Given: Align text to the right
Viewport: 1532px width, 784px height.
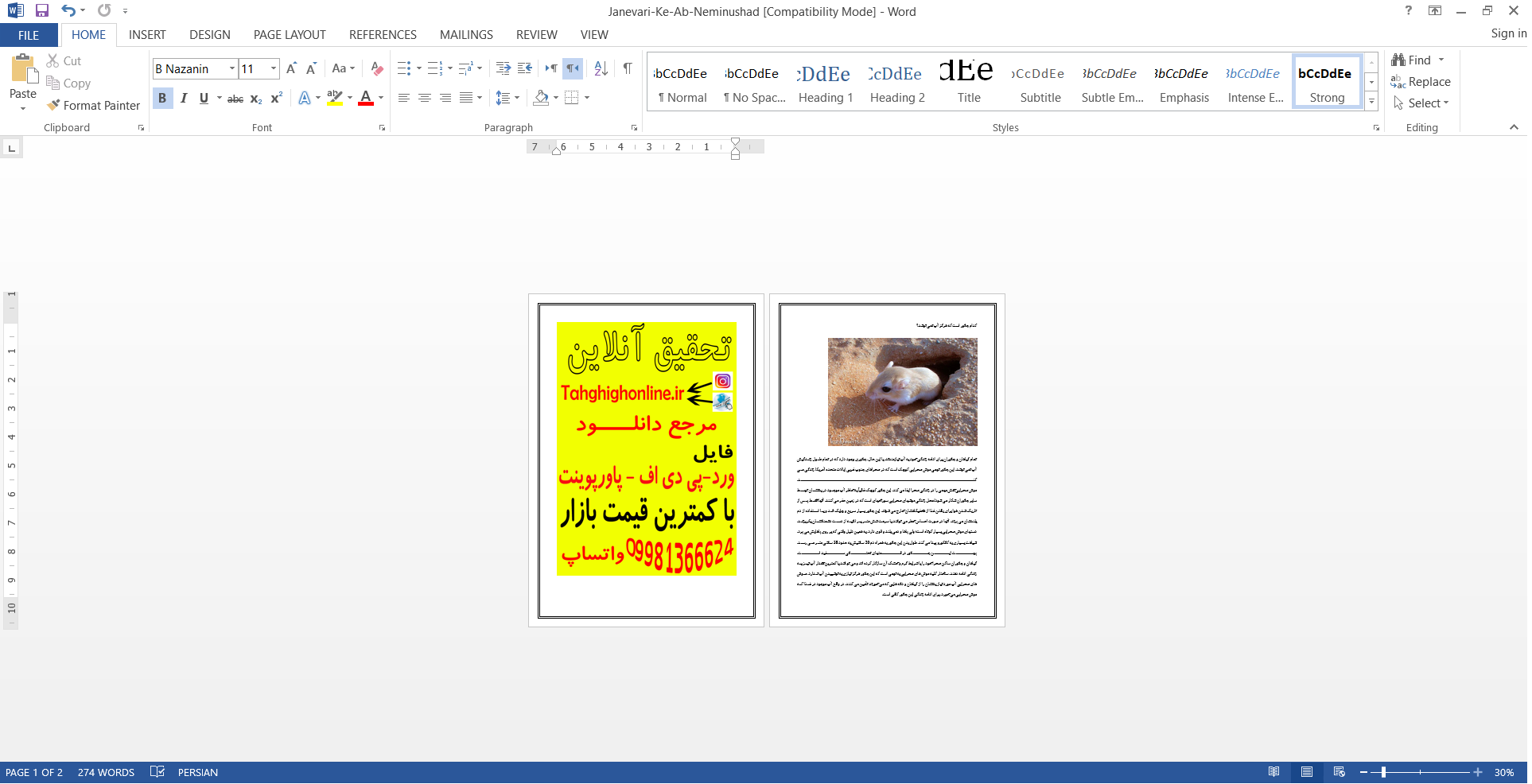Looking at the screenshot, I should tap(445, 98).
